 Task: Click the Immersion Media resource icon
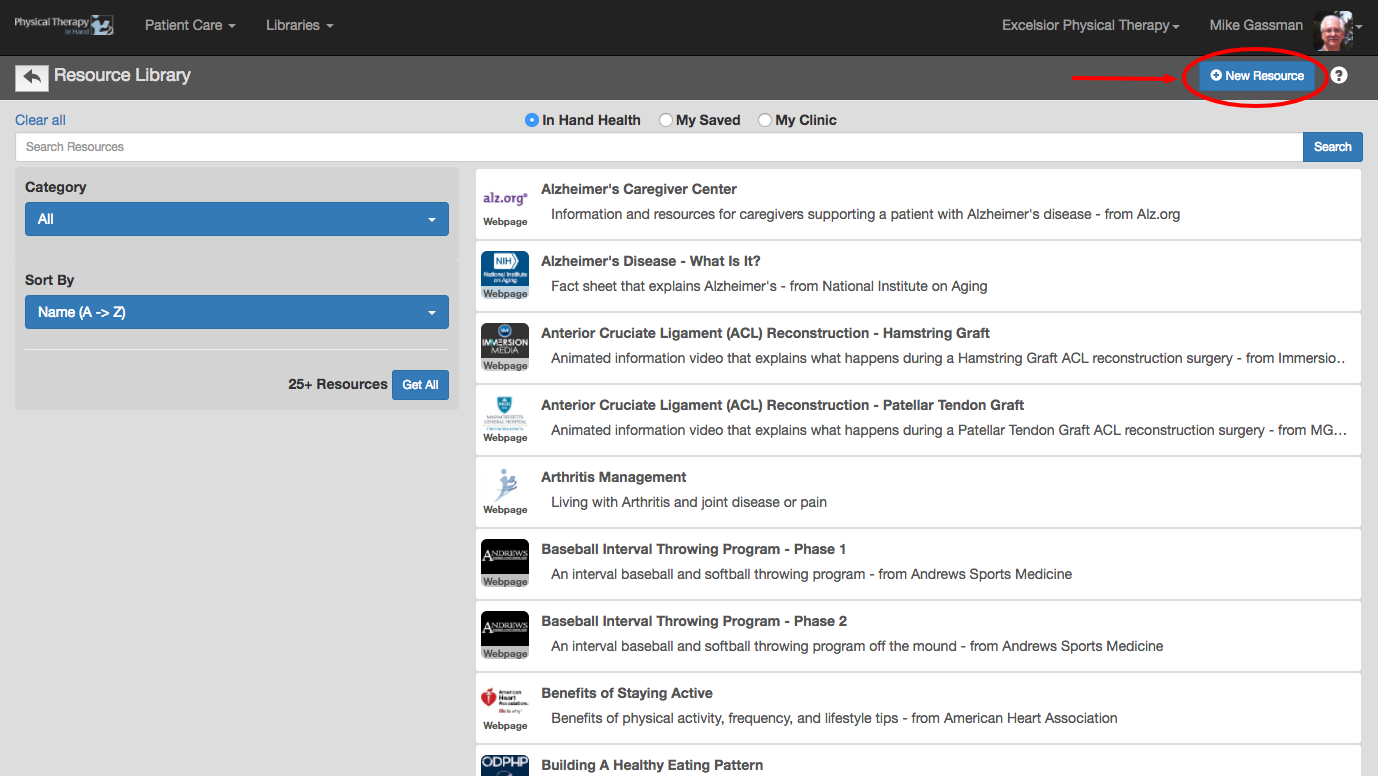coord(505,348)
